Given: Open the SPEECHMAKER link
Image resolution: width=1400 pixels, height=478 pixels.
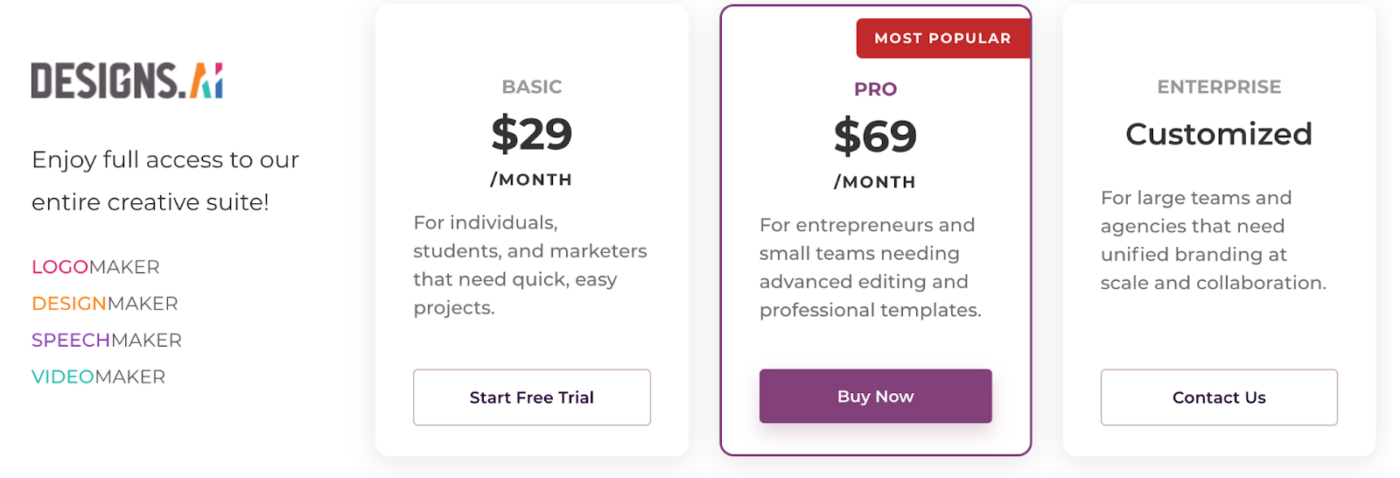Looking at the screenshot, I should pos(107,340).
